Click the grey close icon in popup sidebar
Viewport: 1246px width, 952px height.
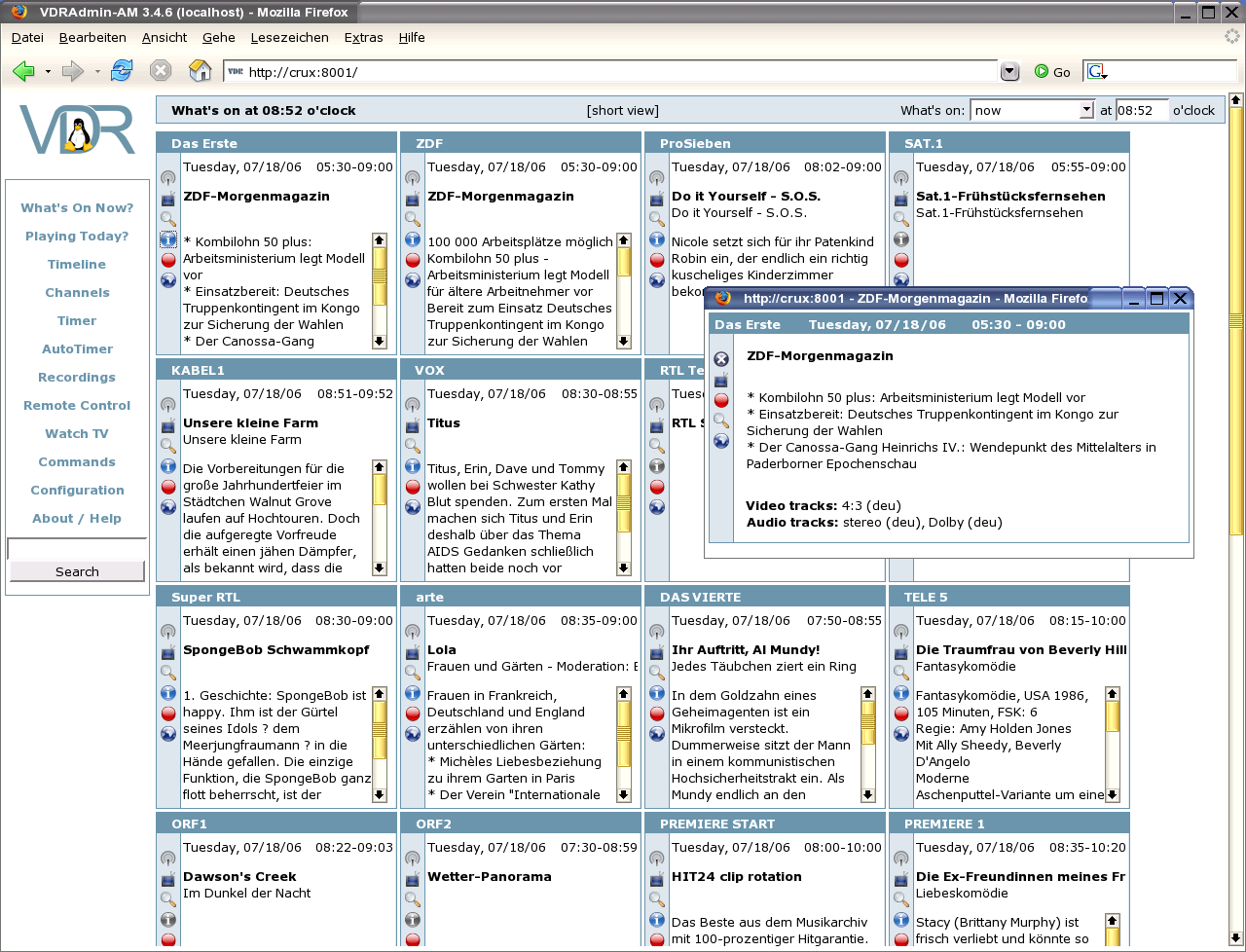click(x=721, y=359)
